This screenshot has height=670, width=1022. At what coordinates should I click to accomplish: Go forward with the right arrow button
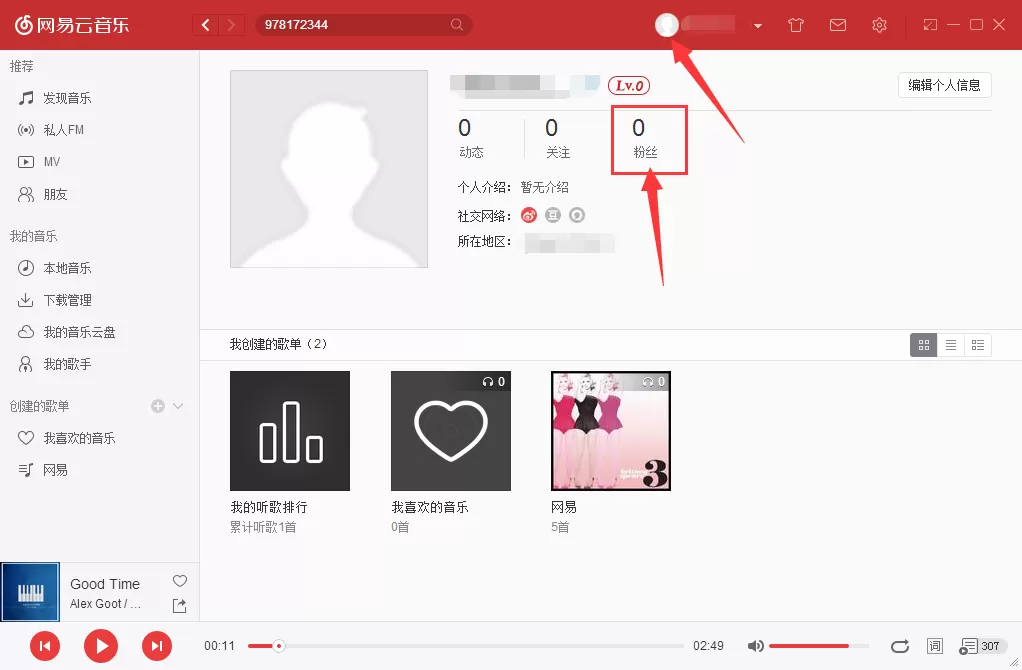[231, 25]
